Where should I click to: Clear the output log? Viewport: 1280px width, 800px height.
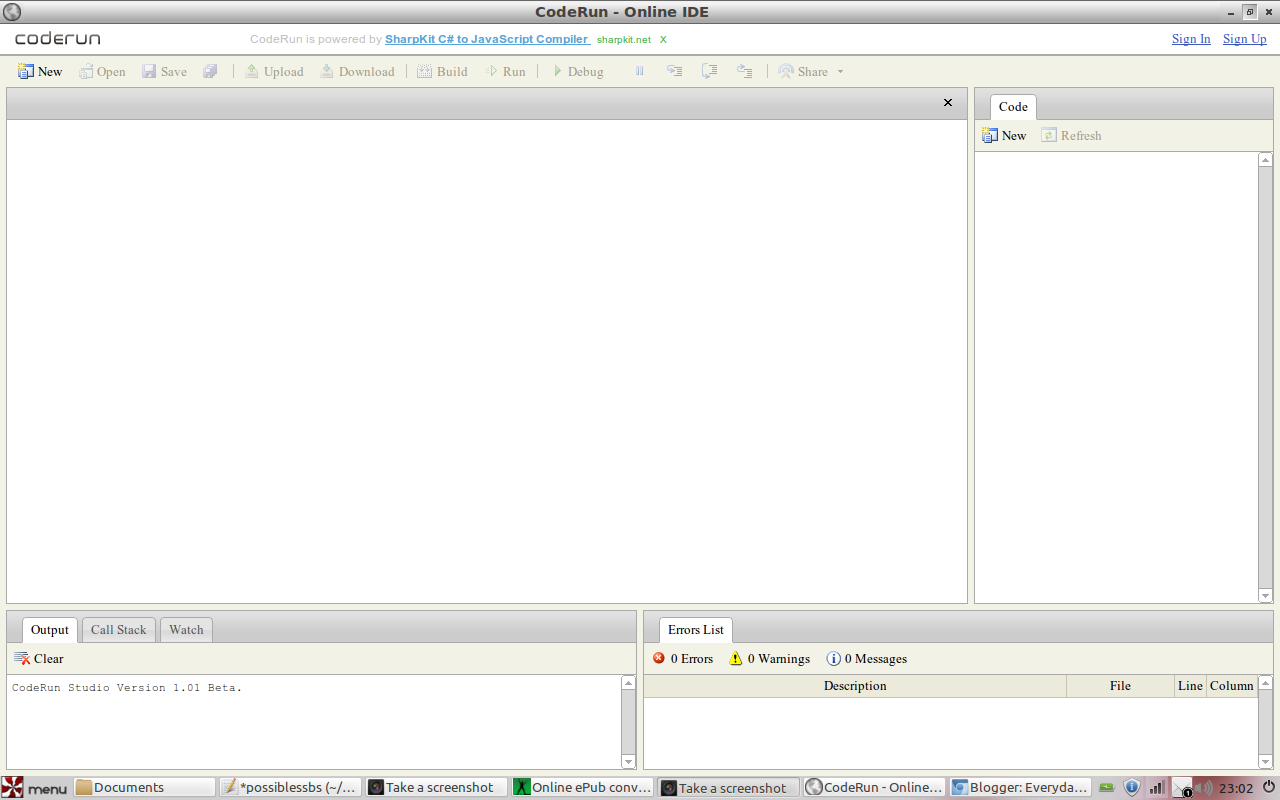coord(39,658)
